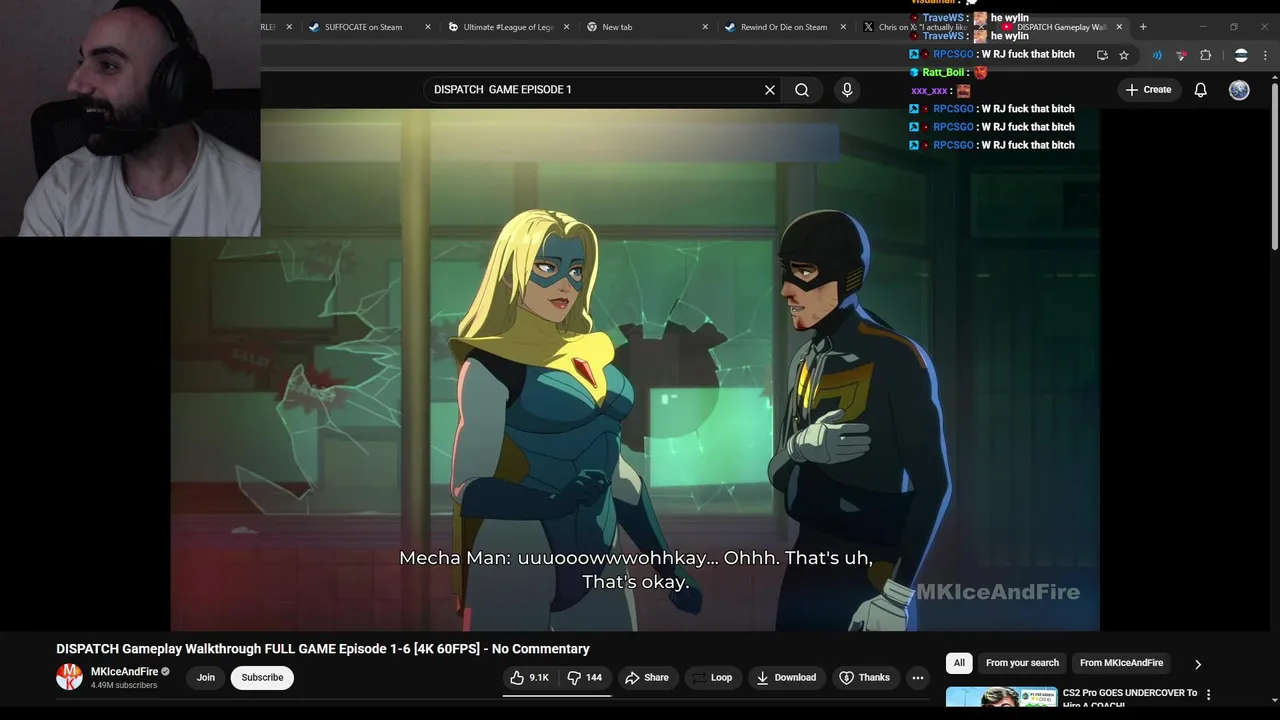The image size is (1280, 720).
Task: Close the Rewind Or Die on Steam tab
Action: pos(843,27)
